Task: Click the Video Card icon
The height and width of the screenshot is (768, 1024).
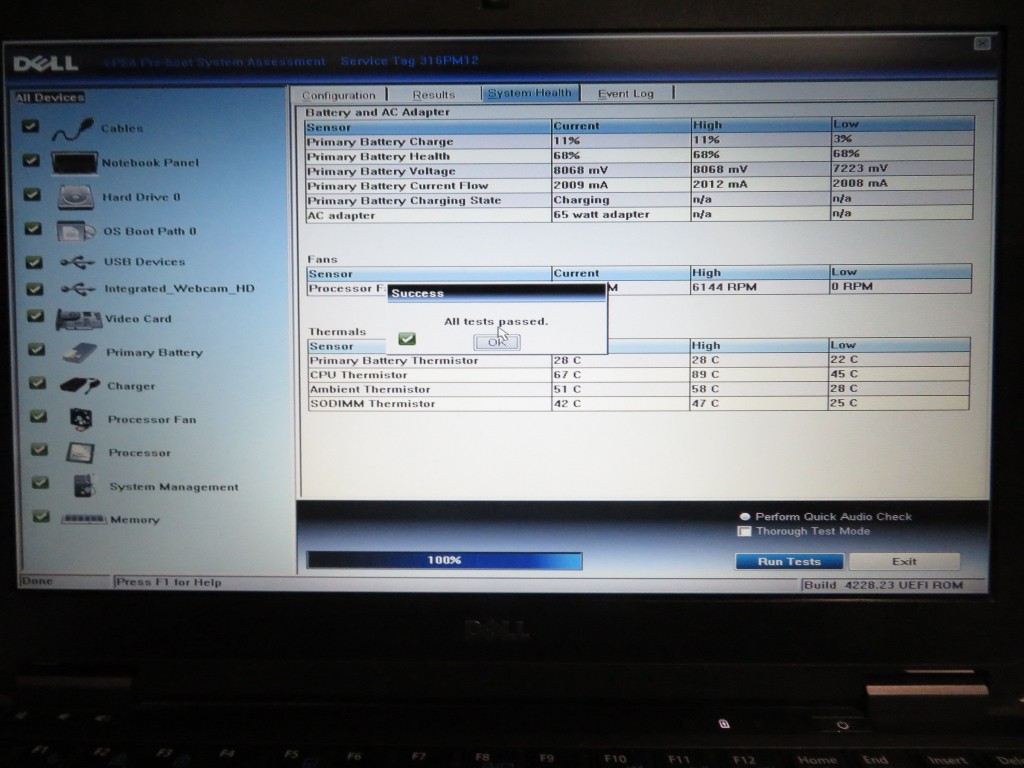Action: point(78,319)
